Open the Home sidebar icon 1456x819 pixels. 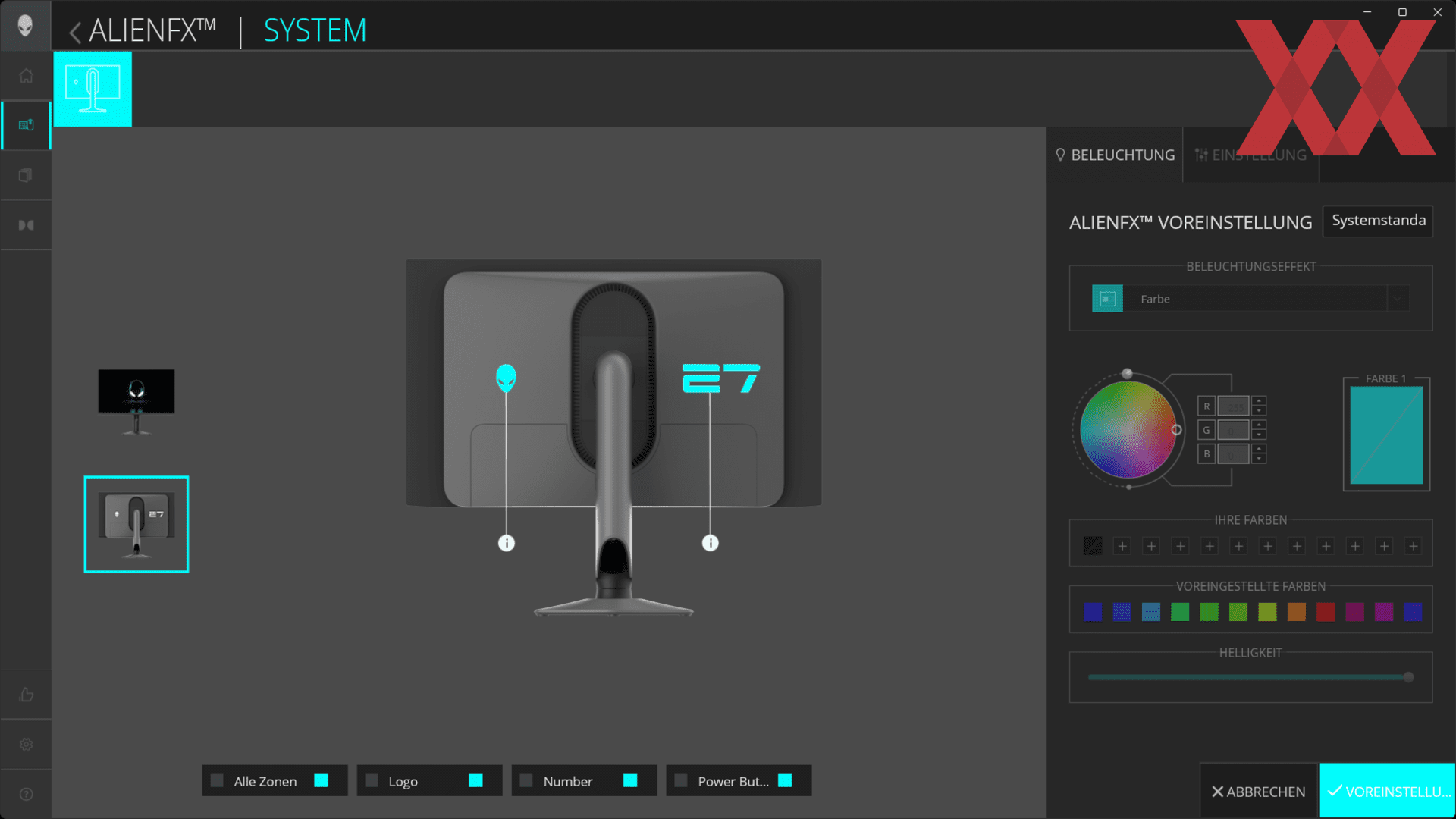coord(26,76)
